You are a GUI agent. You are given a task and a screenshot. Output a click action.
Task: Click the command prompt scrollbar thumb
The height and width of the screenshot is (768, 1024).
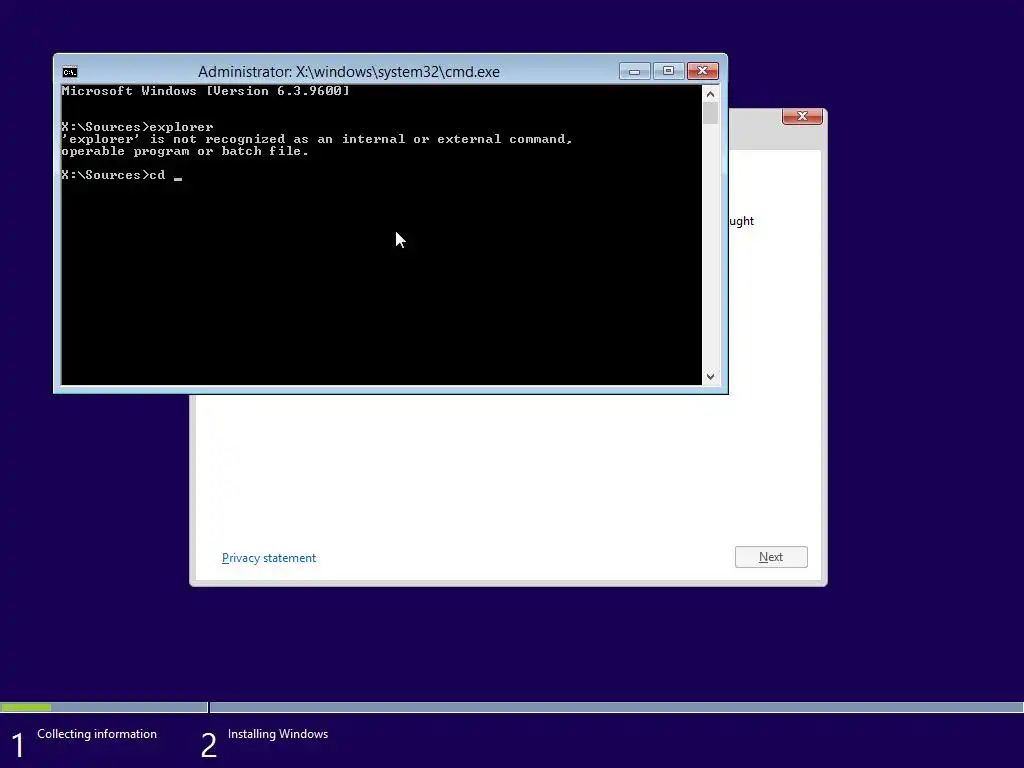pyautogui.click(x=711, y=114)
